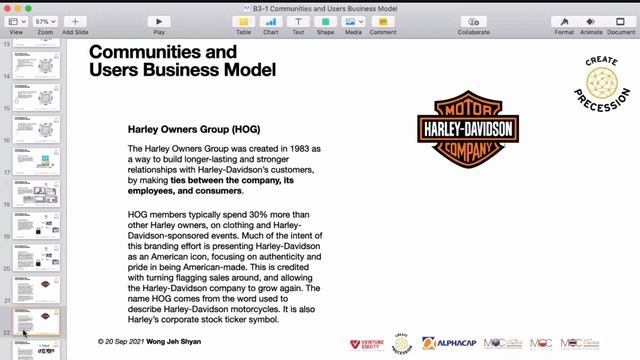The height and width of the screenshot is (360, 640).
Task: Click the copyright footer Wong Jeh Shyan
Action: pyautogui.click(x=149, y=342)
